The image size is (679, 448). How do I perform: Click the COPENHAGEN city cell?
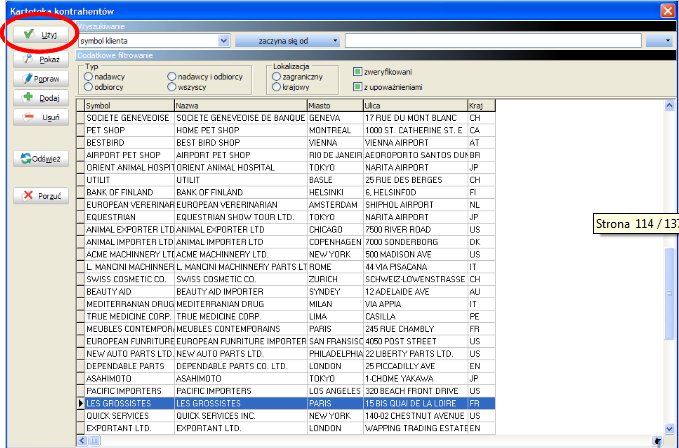click(x=335, y=242)
